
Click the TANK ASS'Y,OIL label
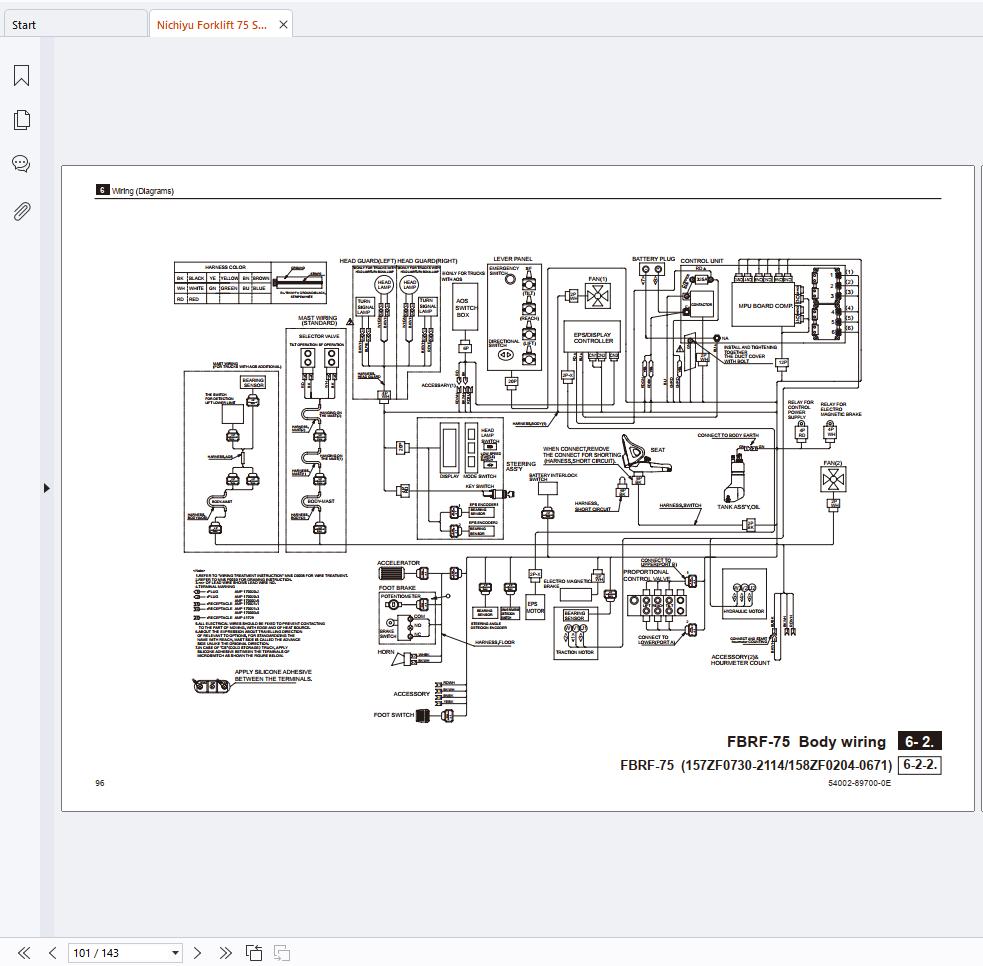point(738,507)
